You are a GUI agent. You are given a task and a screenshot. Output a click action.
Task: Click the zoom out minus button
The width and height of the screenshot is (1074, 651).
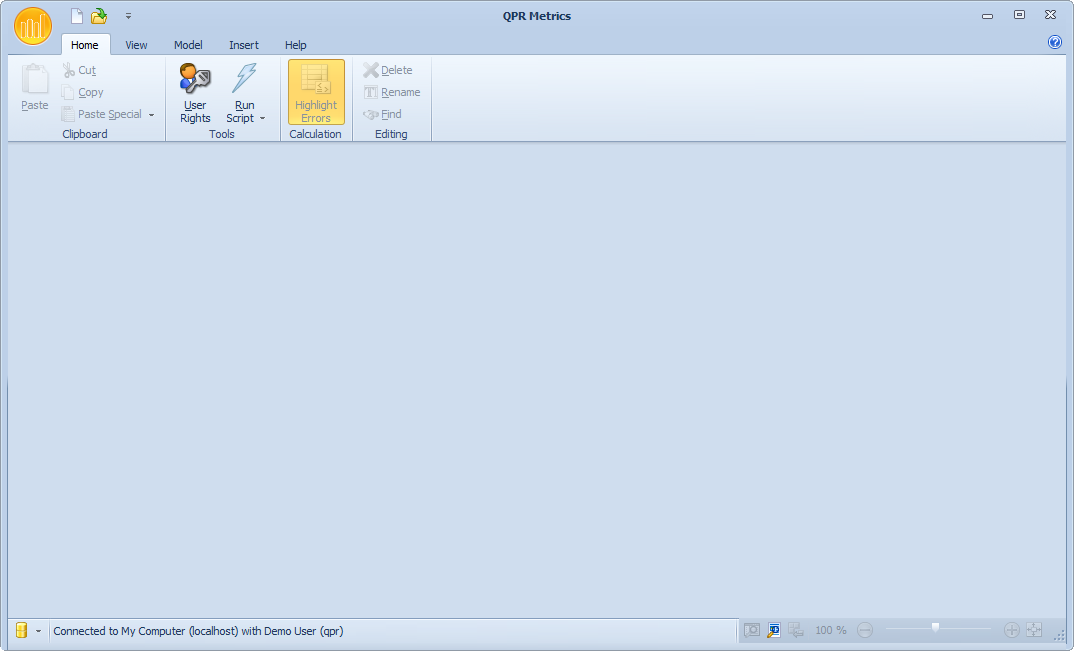(x=865, y=630)
